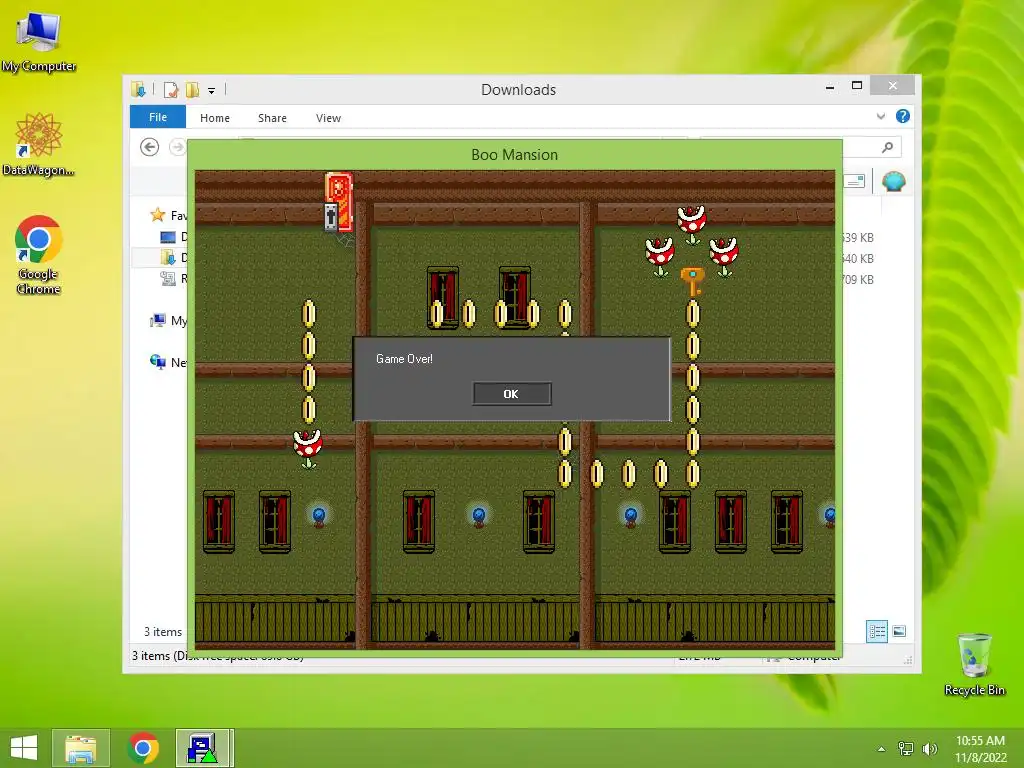This screenshot has width=1024, height=768.
Task: Click the piranha plant near left coin column
Action: (308, 448)
